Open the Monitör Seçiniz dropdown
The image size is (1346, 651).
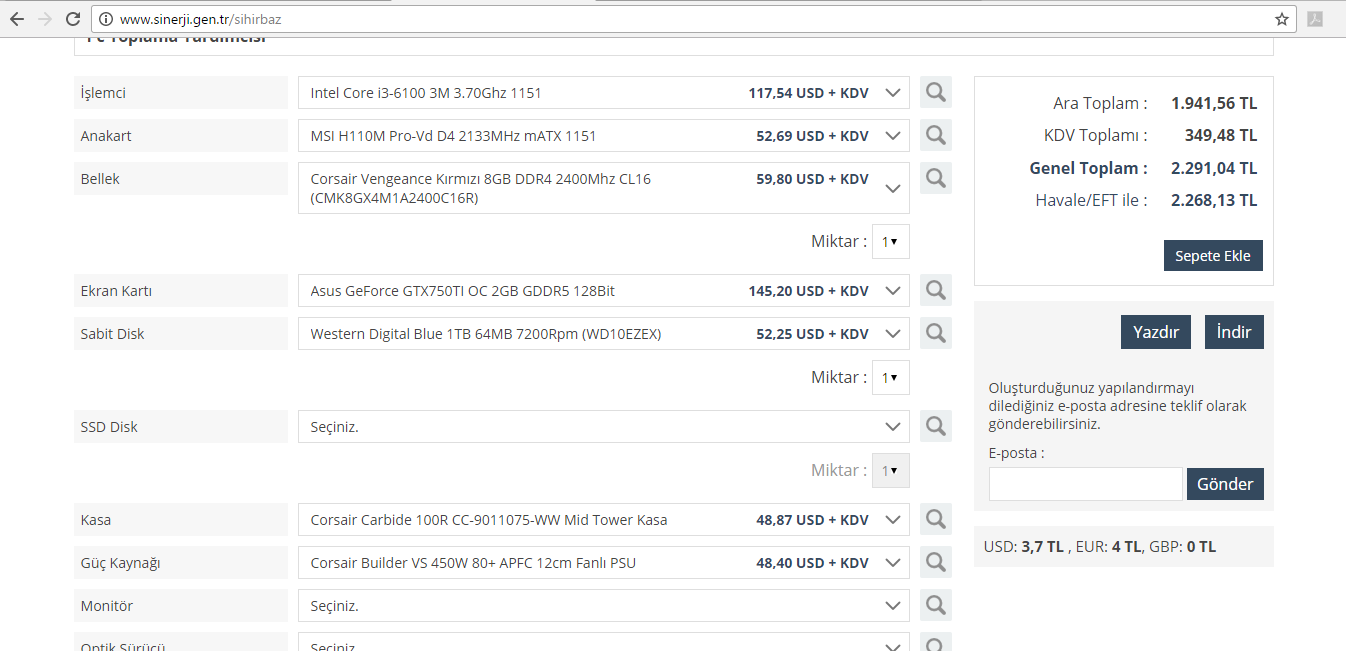tap(604, 606)
